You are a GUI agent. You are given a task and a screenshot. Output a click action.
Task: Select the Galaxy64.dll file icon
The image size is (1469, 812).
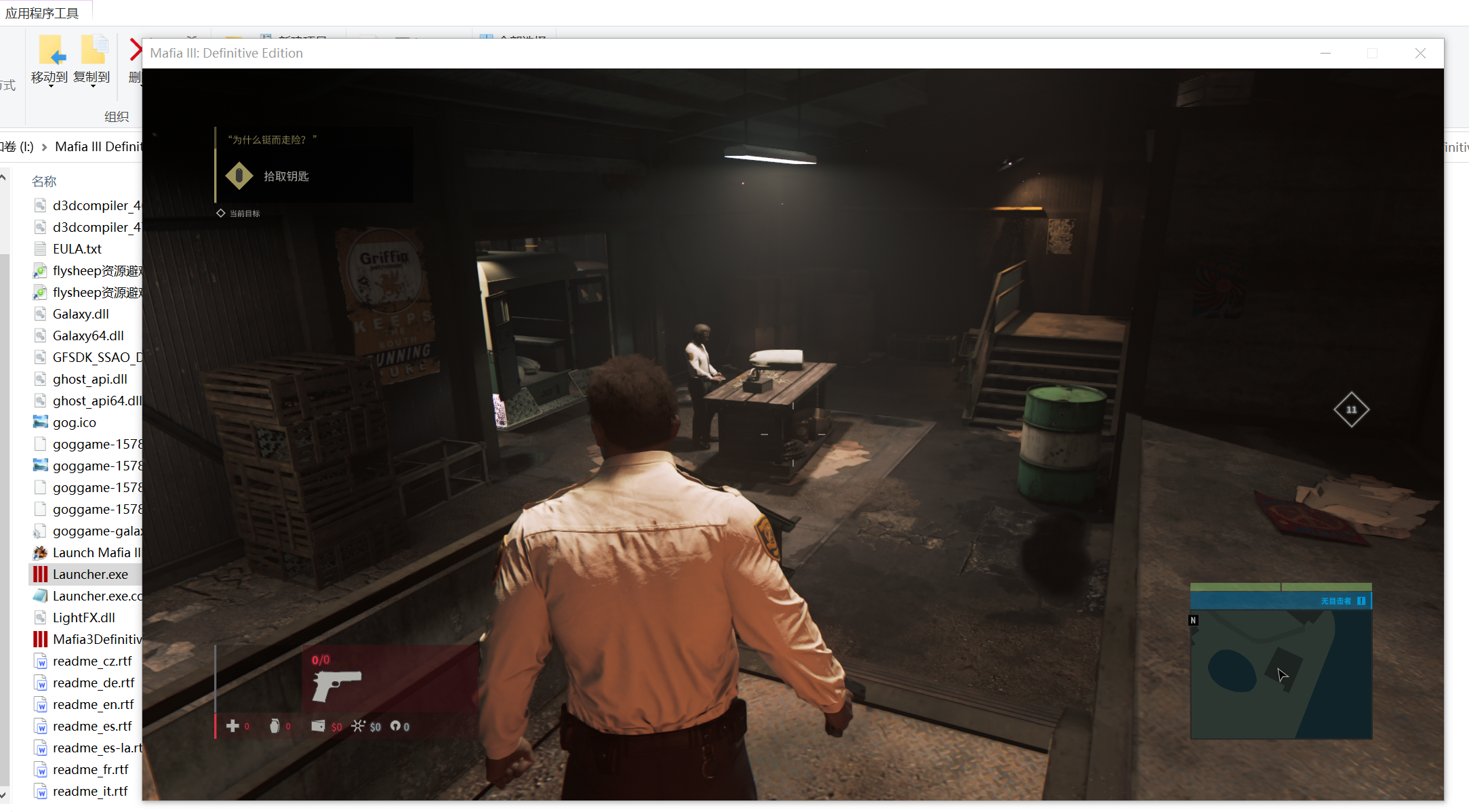click(41, 336)
